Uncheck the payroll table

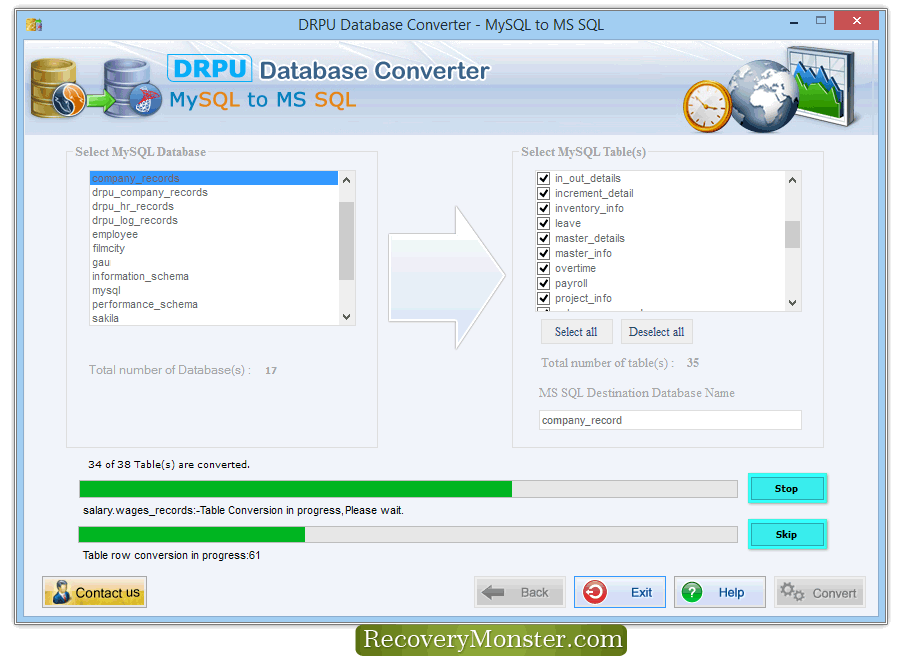pyautogui.click(x=544, y=283)
